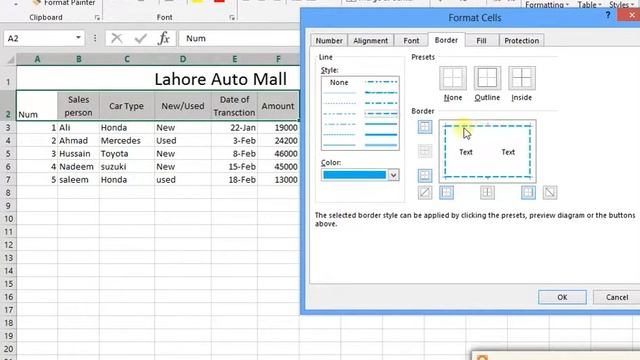Switch to the Alignment tab
This screenshot has height=360, width=640.
click(370, 40)
